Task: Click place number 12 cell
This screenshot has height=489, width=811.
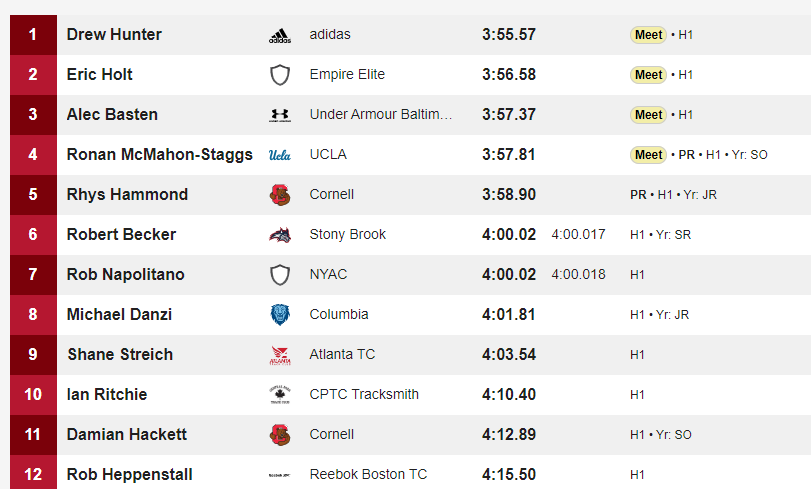Action: [33, 472]
